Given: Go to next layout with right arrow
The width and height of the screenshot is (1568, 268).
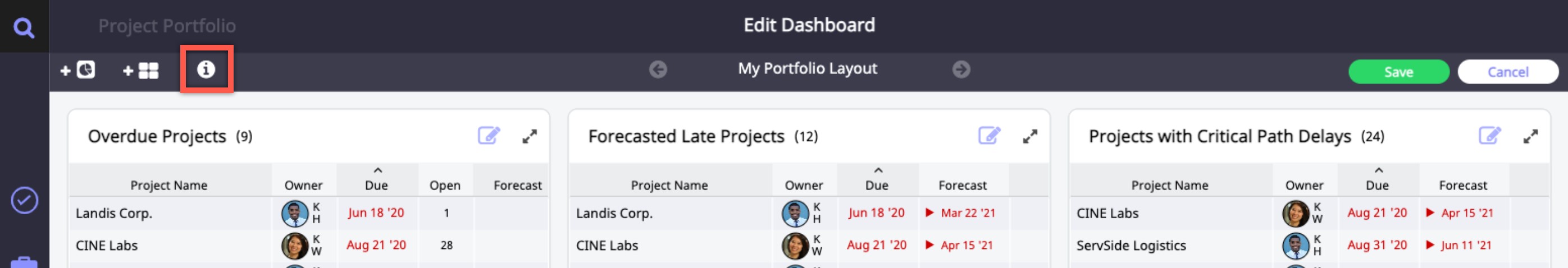Looking at the screenshot, I should click(961, 70).
